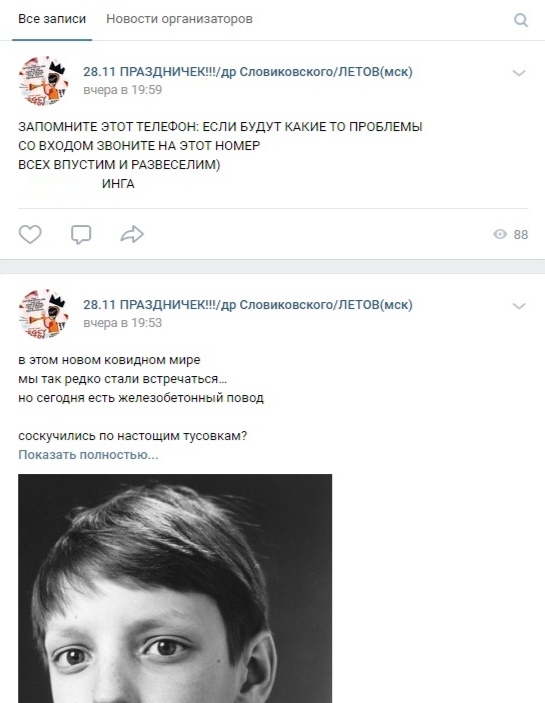This screenshot has height=703, width=545.
Task: Open the wall search magnifier icon
Action: click(x=520, y=20)
